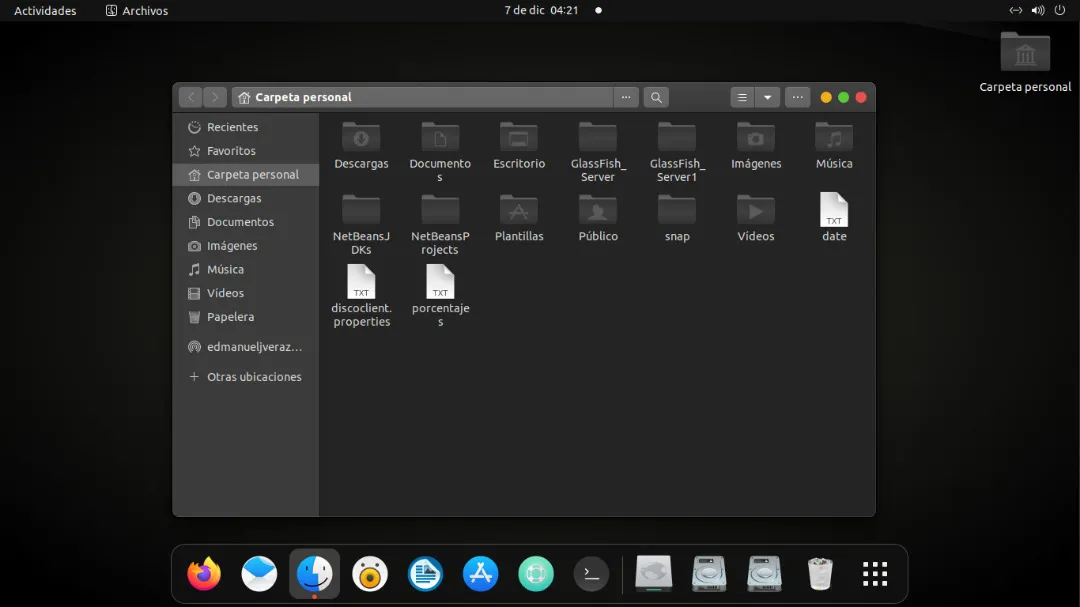
Task: Click the Carpeta personal path bar
Action: (x=422, y=97)
